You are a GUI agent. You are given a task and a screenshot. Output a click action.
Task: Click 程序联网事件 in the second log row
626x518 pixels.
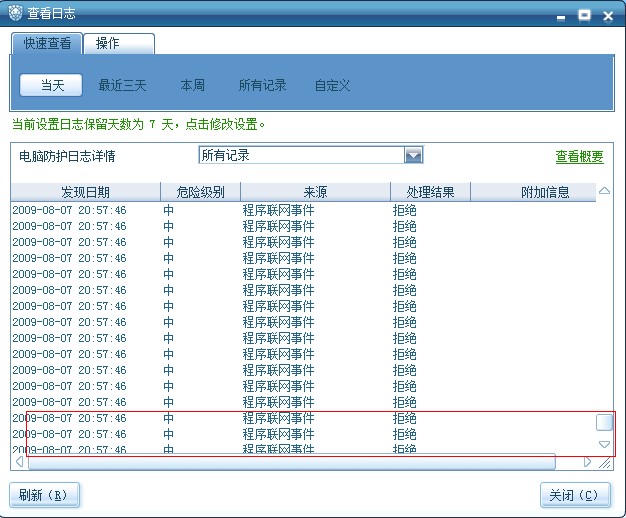(x=278, y=226)
